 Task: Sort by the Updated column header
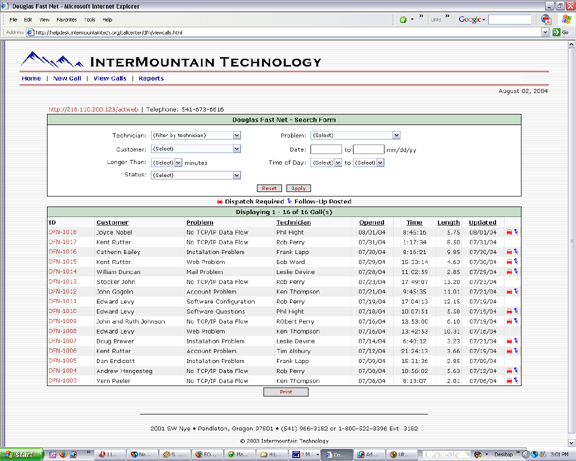pos(483,223)
